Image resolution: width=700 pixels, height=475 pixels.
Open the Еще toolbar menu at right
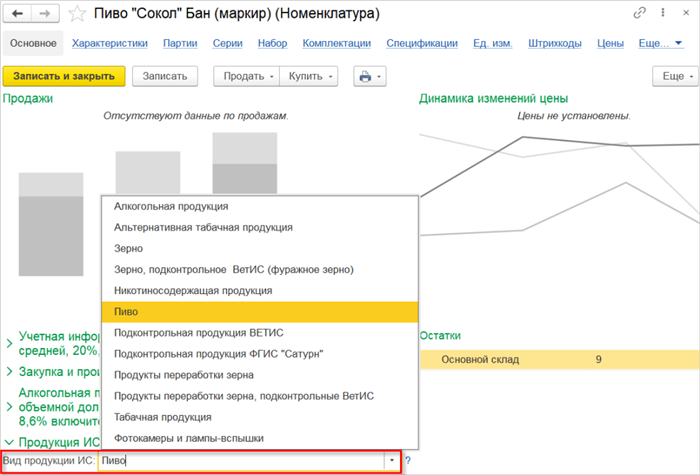point(676,76)
